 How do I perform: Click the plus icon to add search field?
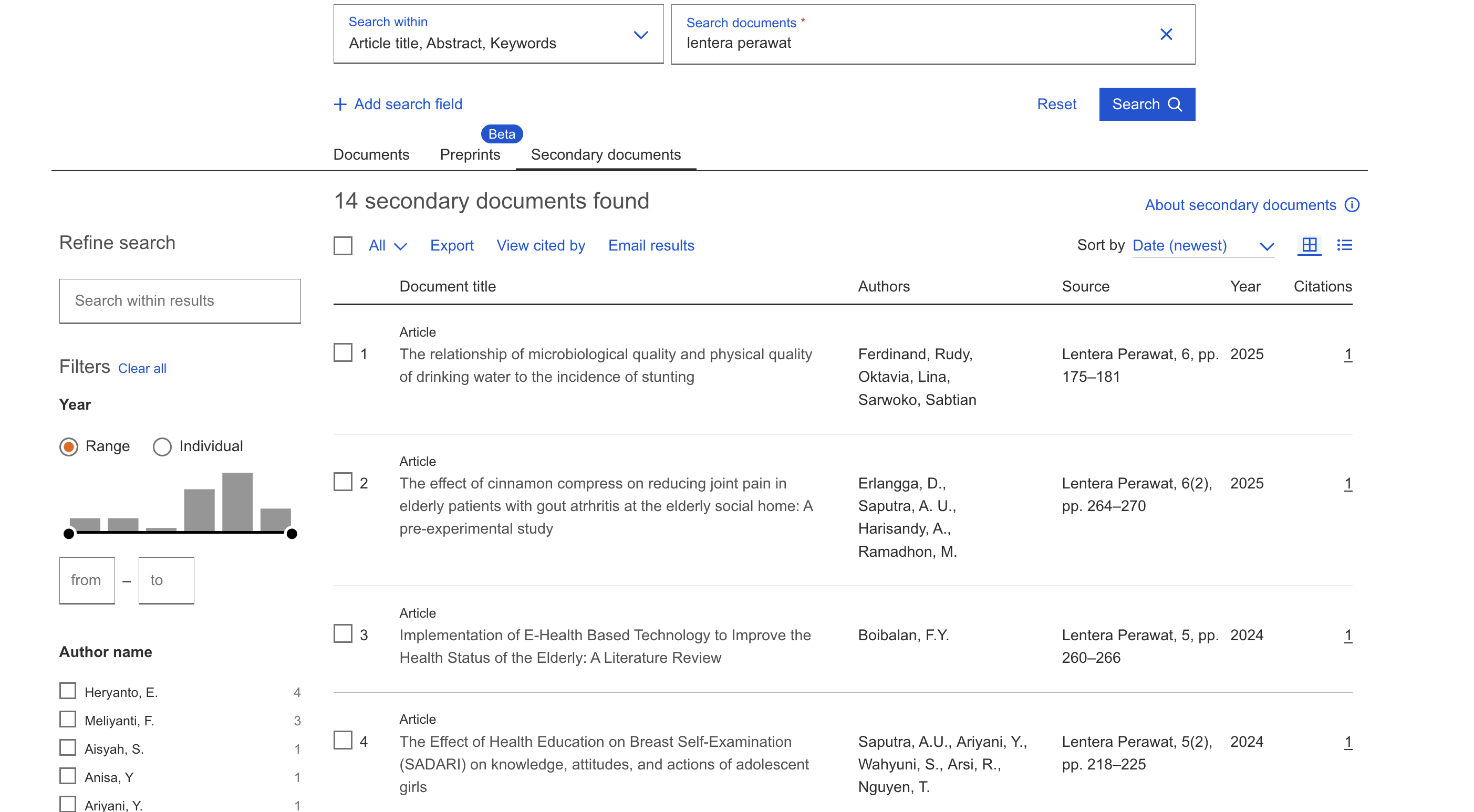point(340,104)
